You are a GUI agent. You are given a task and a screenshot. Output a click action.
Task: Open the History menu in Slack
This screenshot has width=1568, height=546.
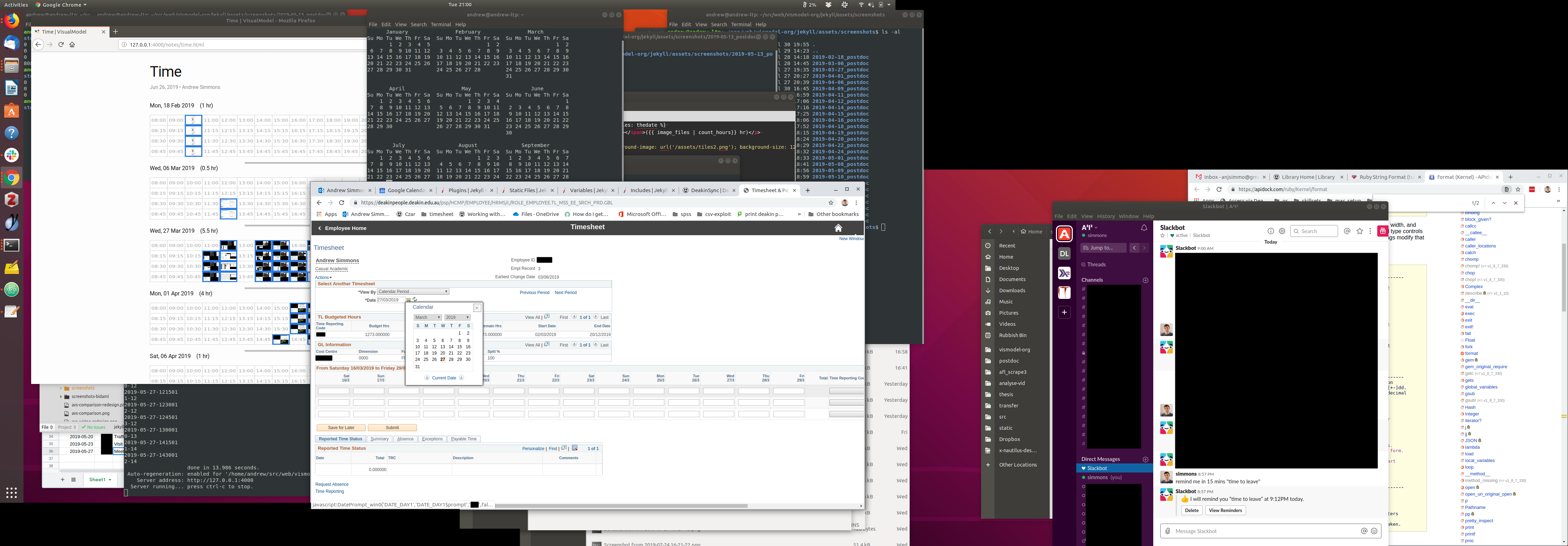click(x=1105, y=216)
